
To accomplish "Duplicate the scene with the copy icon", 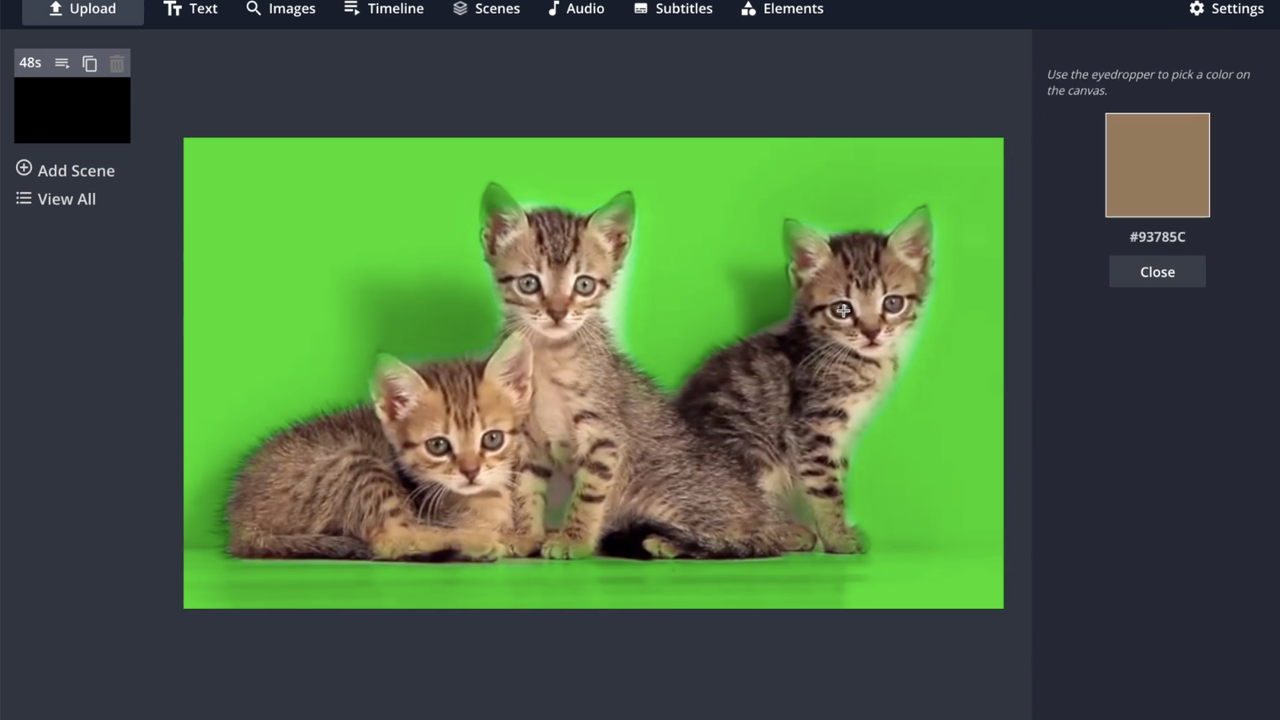I will (89, 63).
